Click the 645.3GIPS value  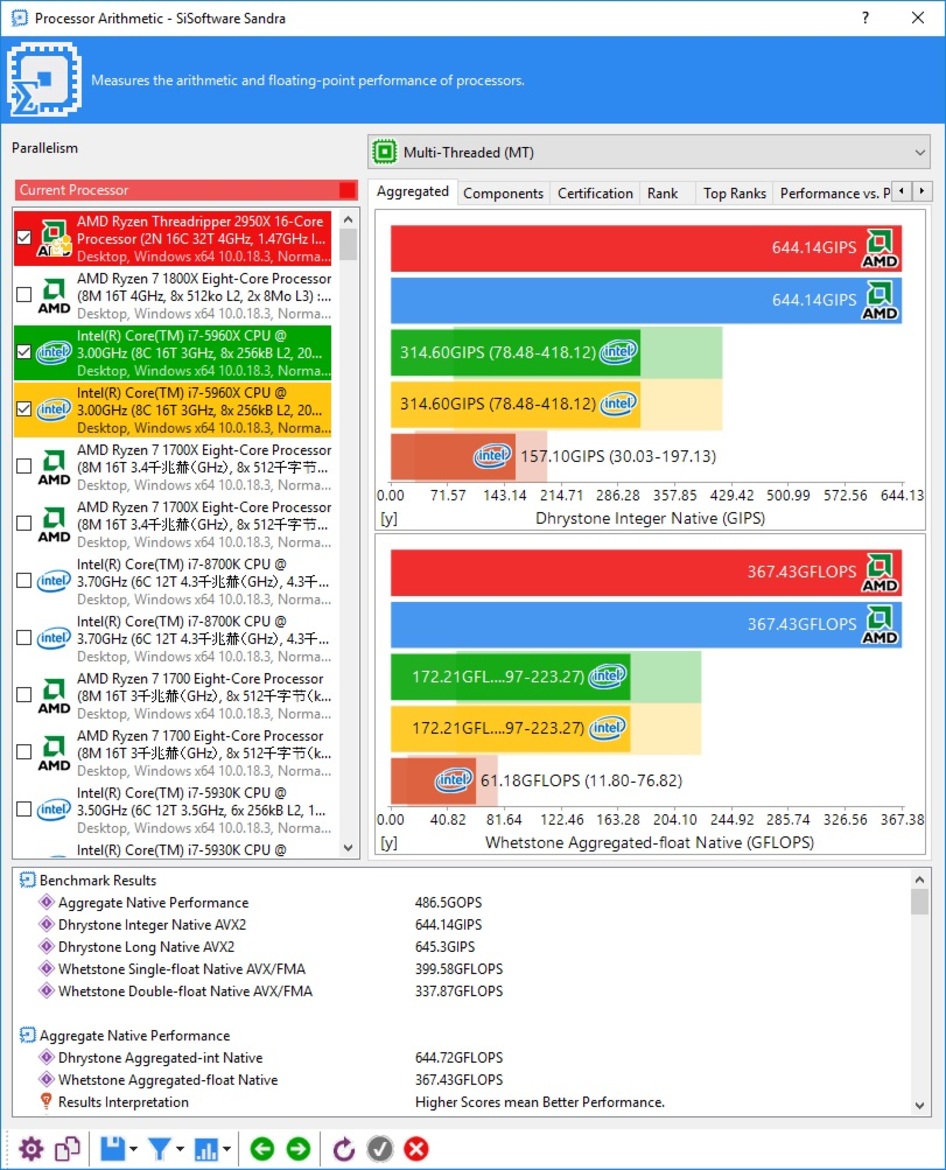pyautogui.click(x=445, y=947)
